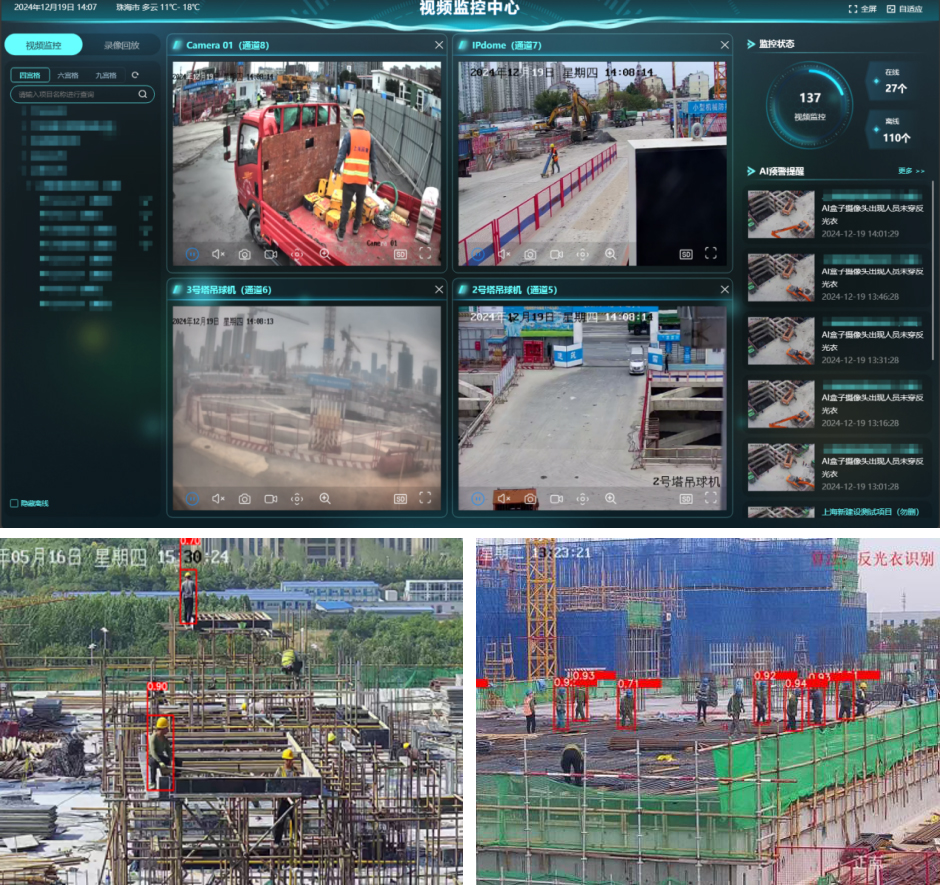Image resolution: width=940 pixels, height=885 pixels.
Task: Open SD quality selector on 2号塔吊球机 feed
Action: click(686, 498)
